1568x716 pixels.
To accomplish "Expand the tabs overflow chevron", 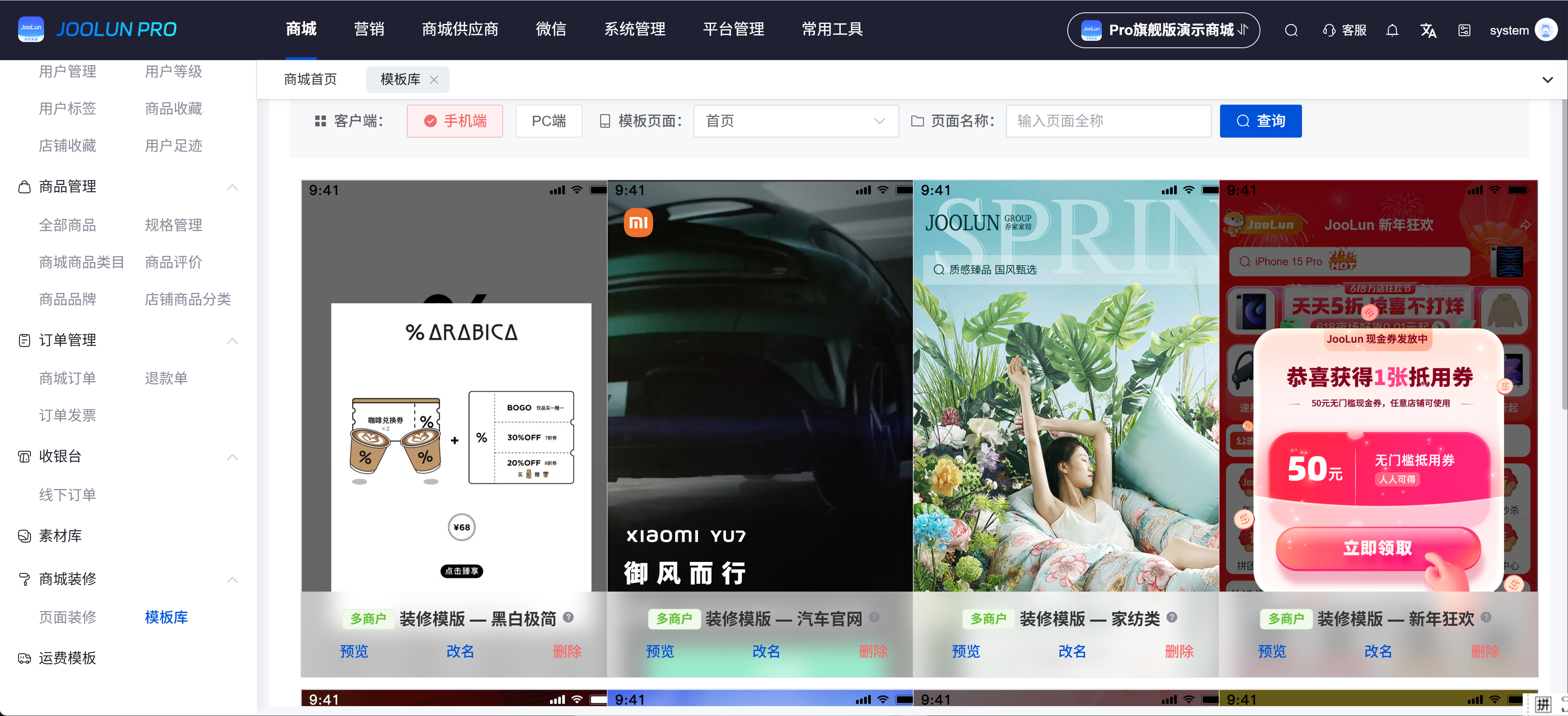I will [1547, 80].
